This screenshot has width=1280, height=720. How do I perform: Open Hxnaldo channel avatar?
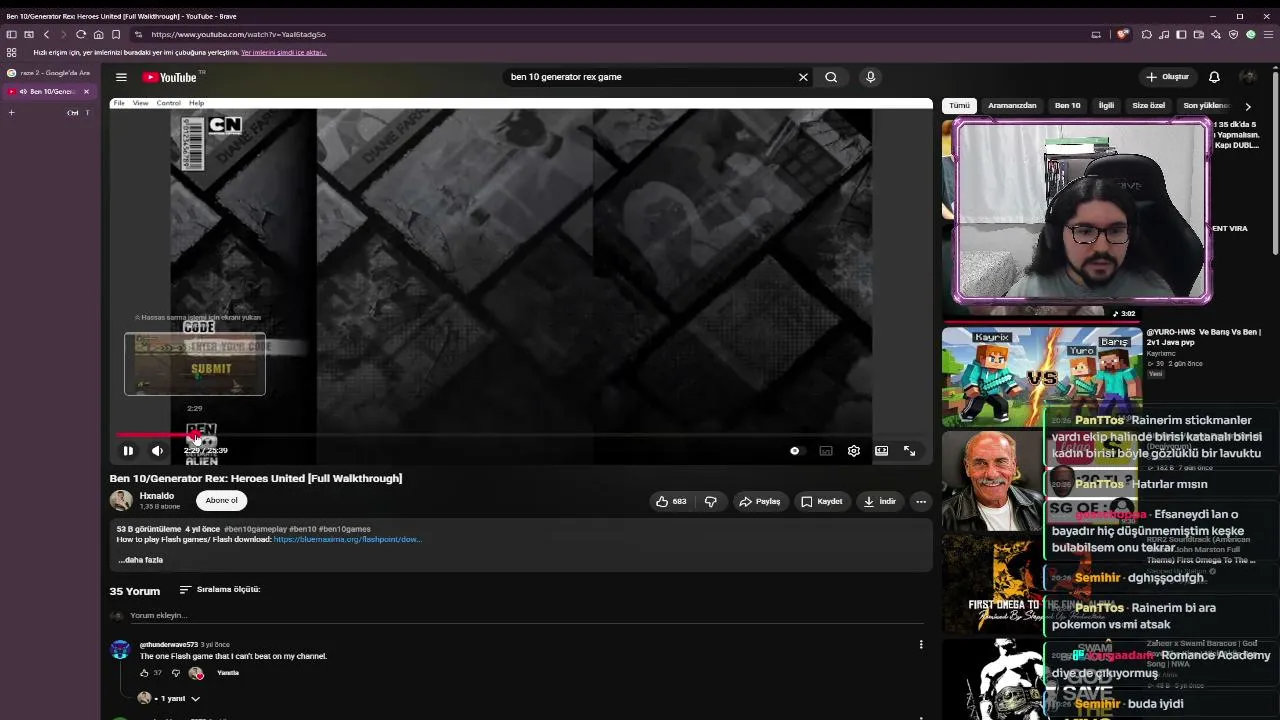pos(121,500)
